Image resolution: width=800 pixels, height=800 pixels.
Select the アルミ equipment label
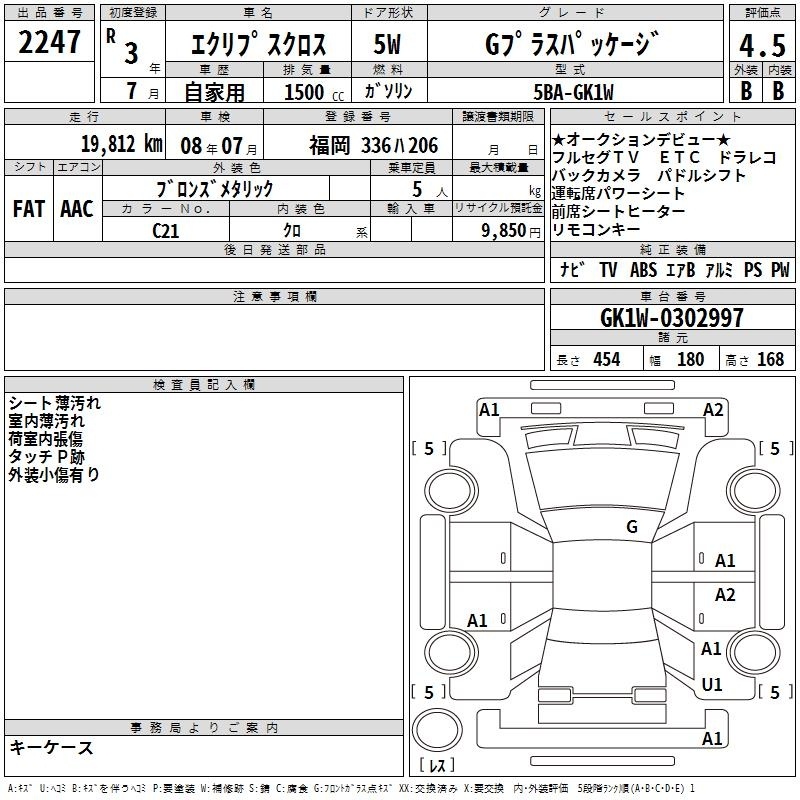click(719, 270)
